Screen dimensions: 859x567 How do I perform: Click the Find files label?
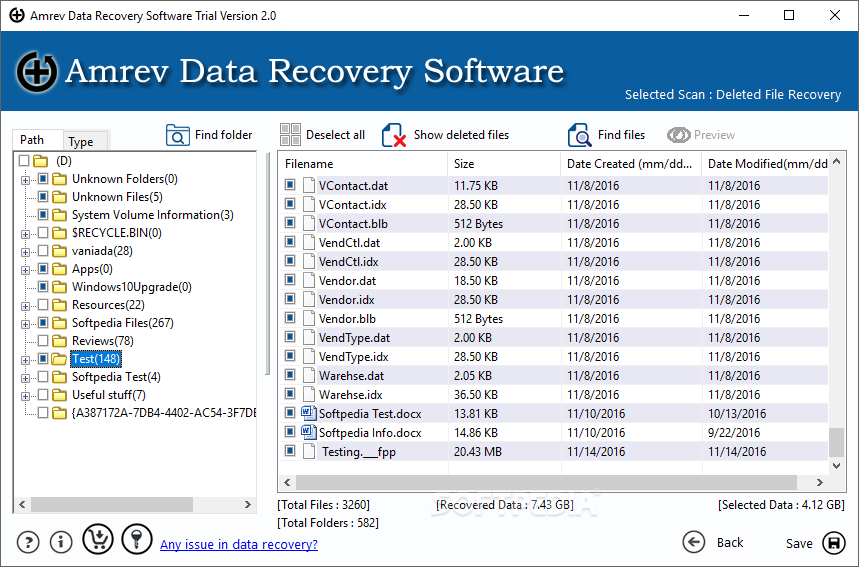coord(621,135)
